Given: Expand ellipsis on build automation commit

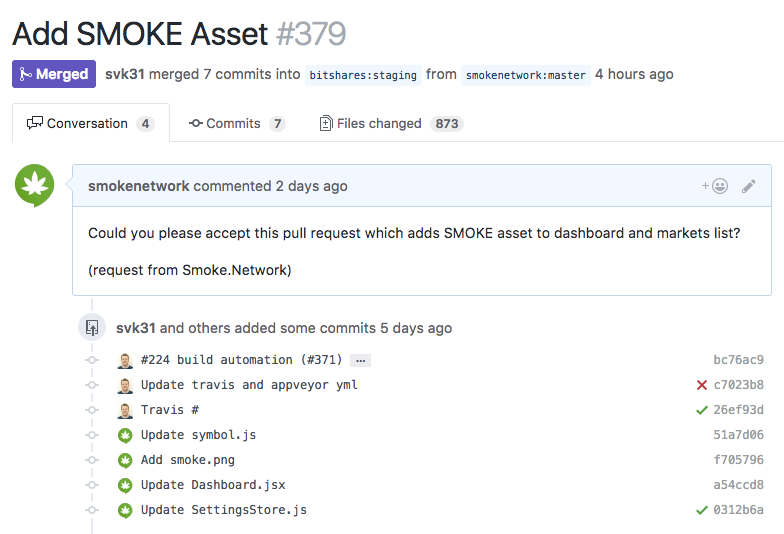Looking at the screenshot, I should pos(360,360).
